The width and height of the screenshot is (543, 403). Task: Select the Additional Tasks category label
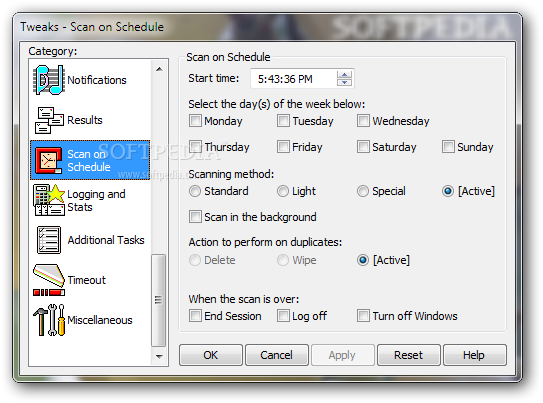tap(106, 240)
